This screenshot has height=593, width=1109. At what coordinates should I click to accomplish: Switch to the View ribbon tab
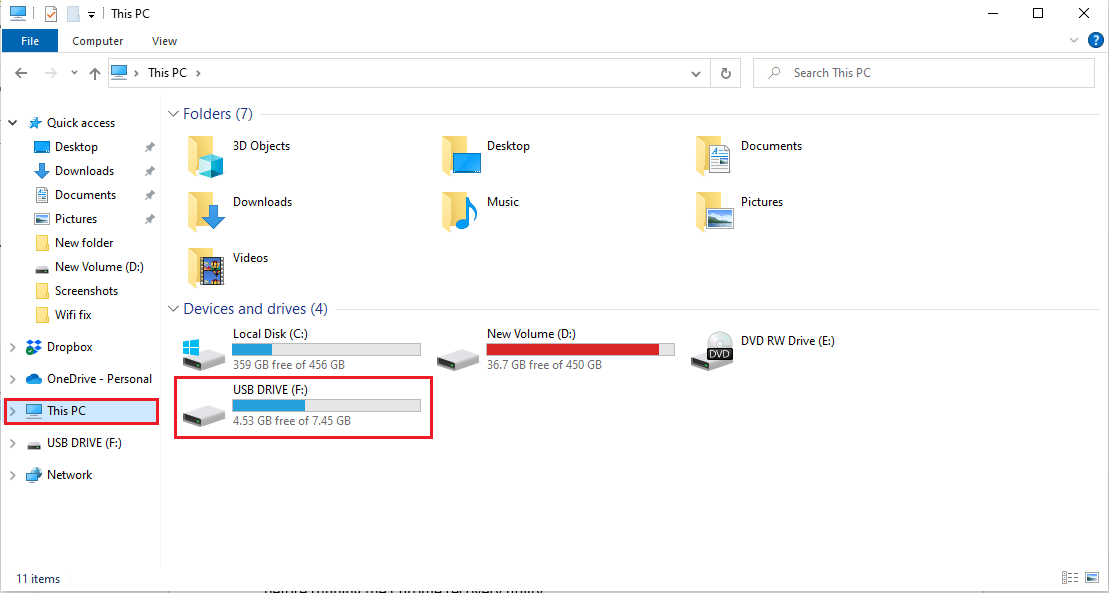(164, 41)
